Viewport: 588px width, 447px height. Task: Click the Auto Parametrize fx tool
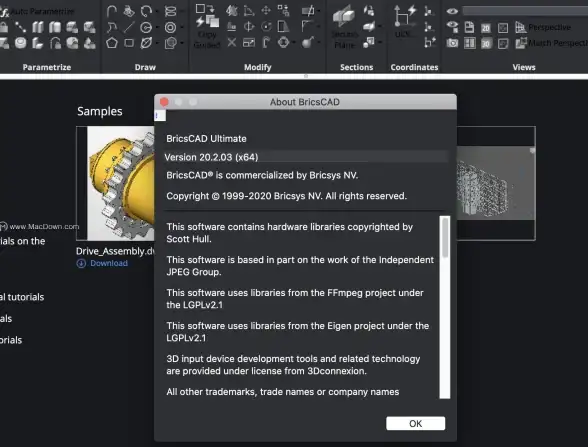coord(37,11)
